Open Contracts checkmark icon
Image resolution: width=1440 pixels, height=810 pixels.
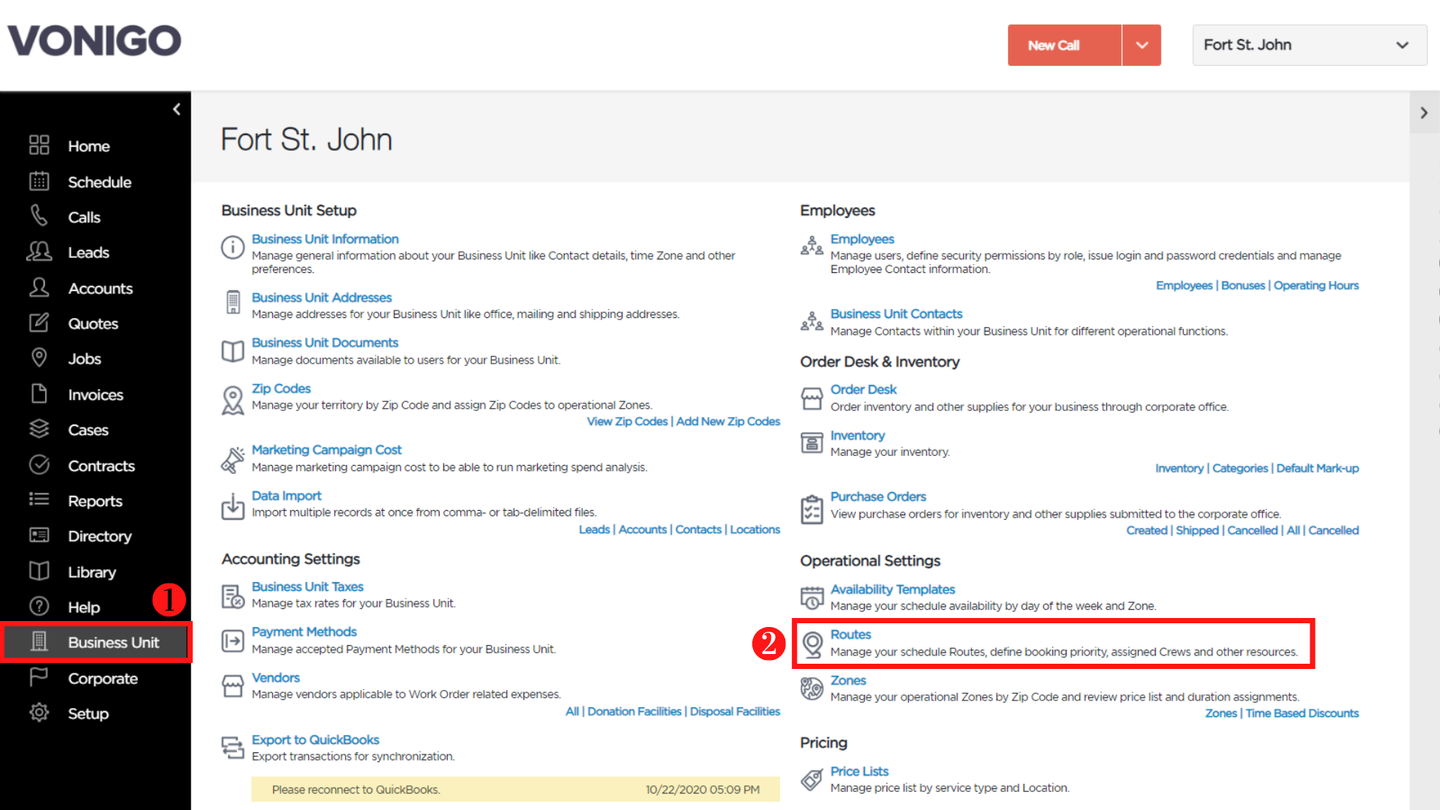click(x=39, y=465)
